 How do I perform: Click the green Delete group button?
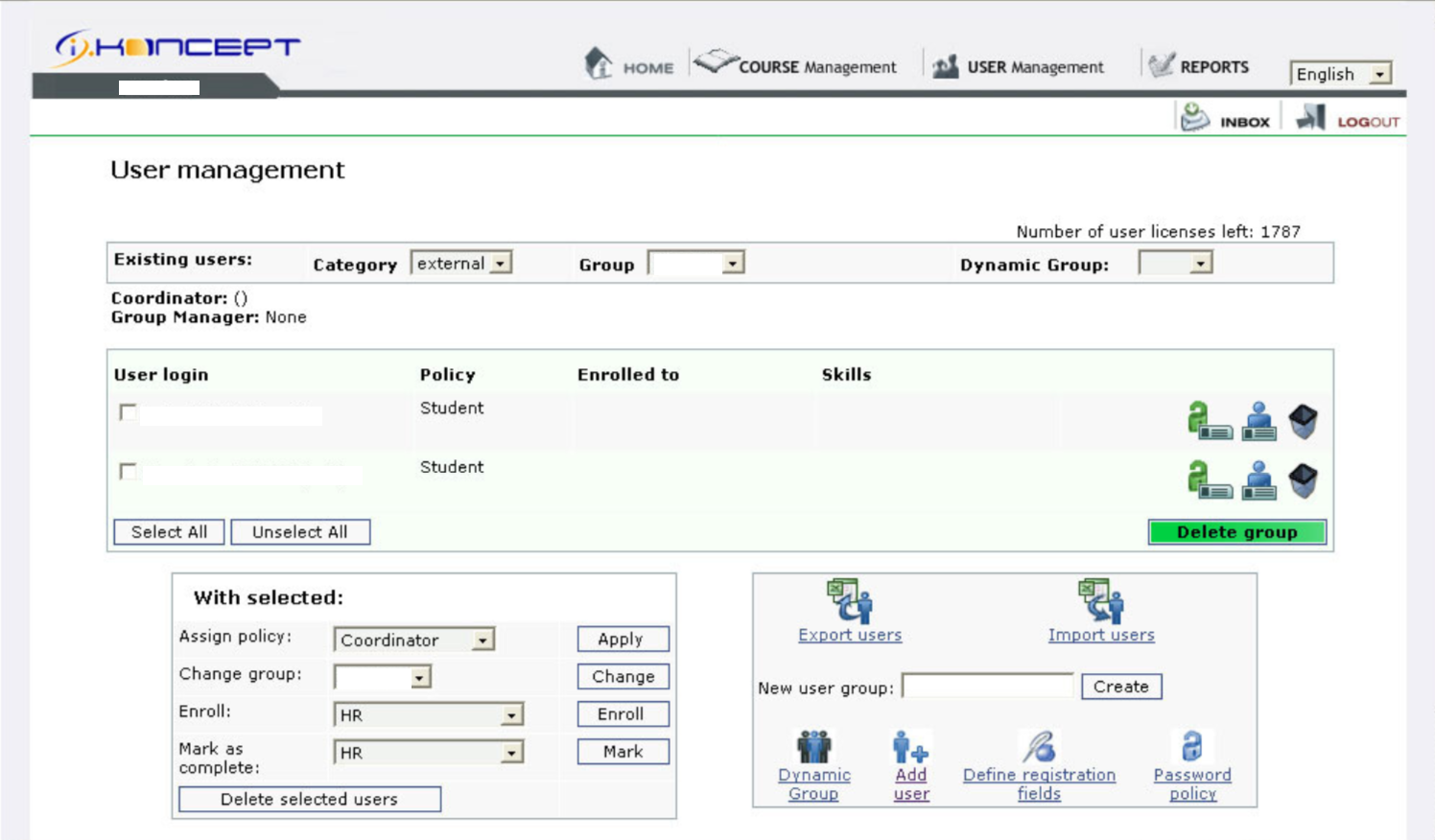(1237, 532)
